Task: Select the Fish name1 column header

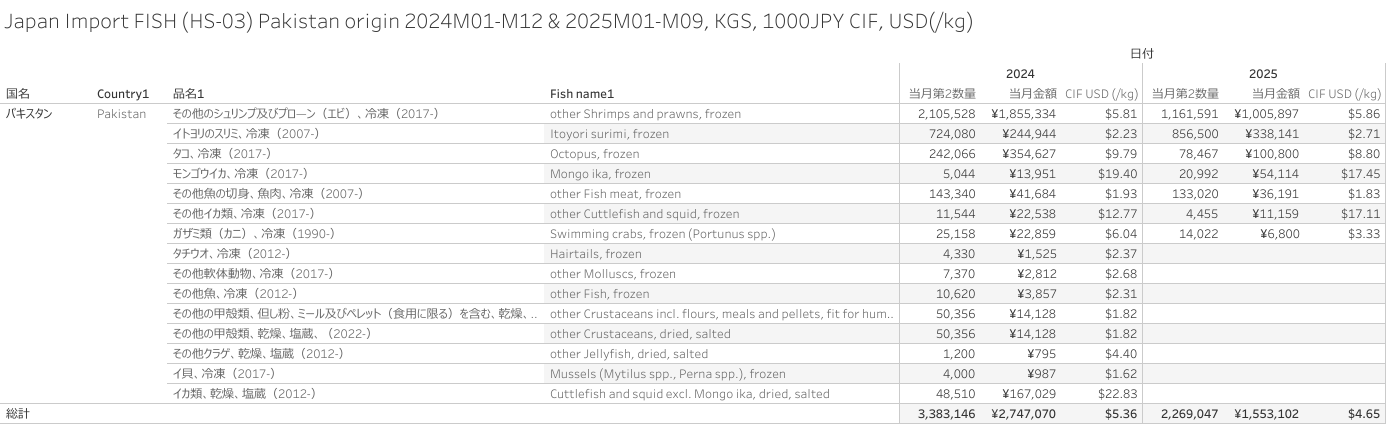Action: [x=581, y=94]
